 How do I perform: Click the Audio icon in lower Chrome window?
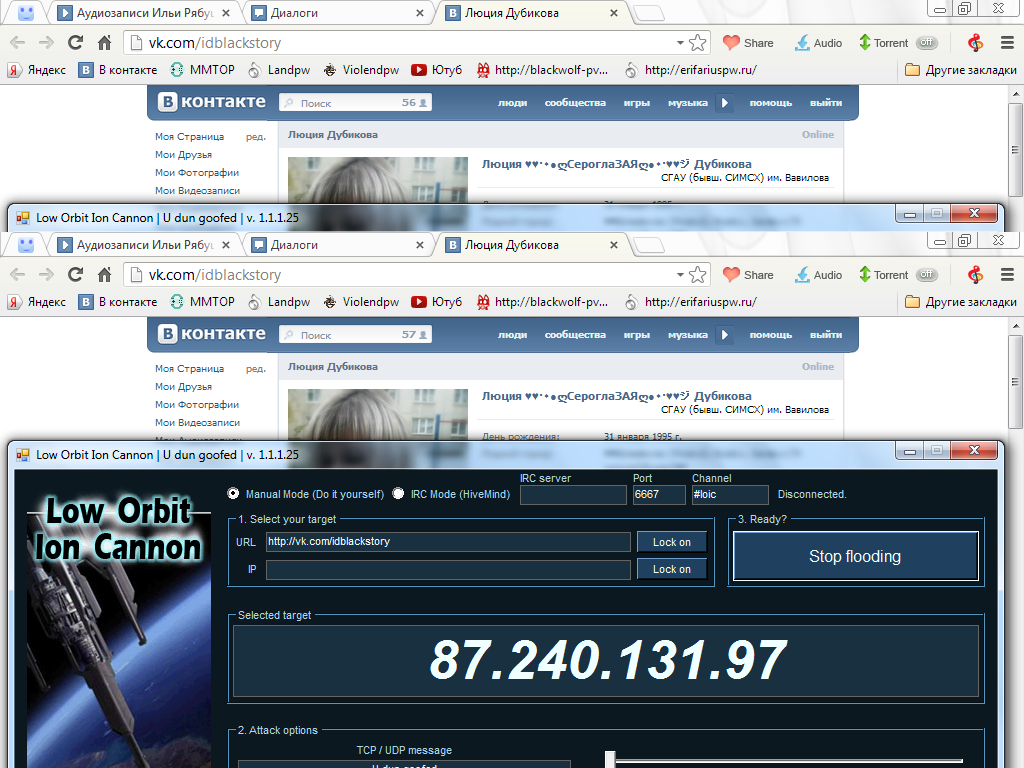(x=802, y=275)
